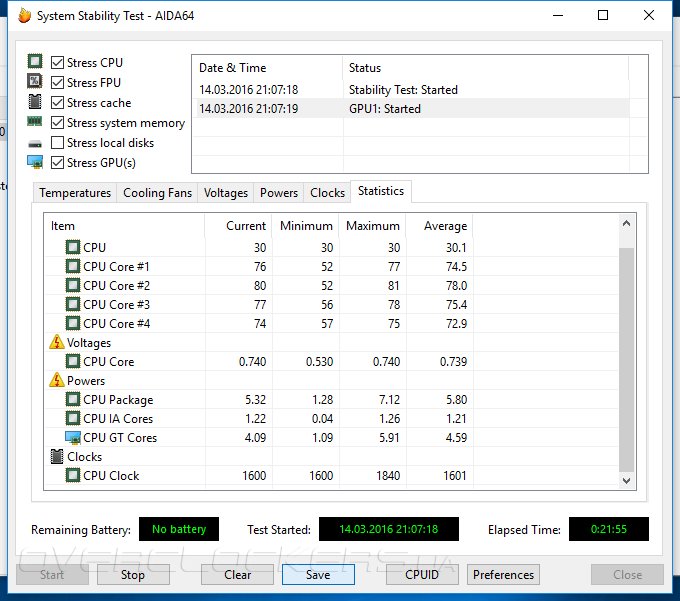Screen dimensions: 680x601
Task: Uncheck the Stress cache checkbox
Action: (x=57, y=103)
